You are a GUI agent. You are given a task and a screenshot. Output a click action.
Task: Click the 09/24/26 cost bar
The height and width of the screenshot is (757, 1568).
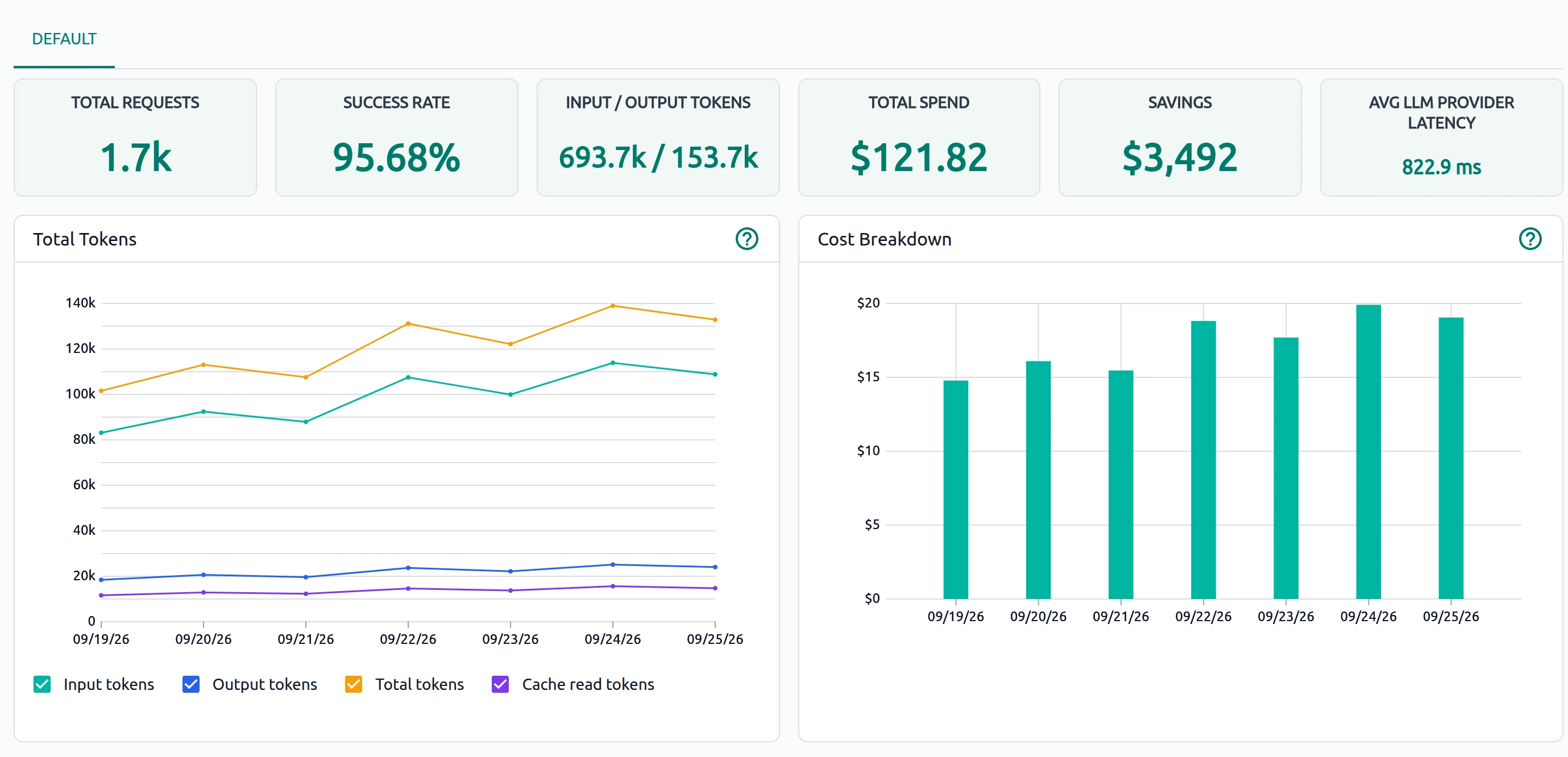(x=1368, y=452)
